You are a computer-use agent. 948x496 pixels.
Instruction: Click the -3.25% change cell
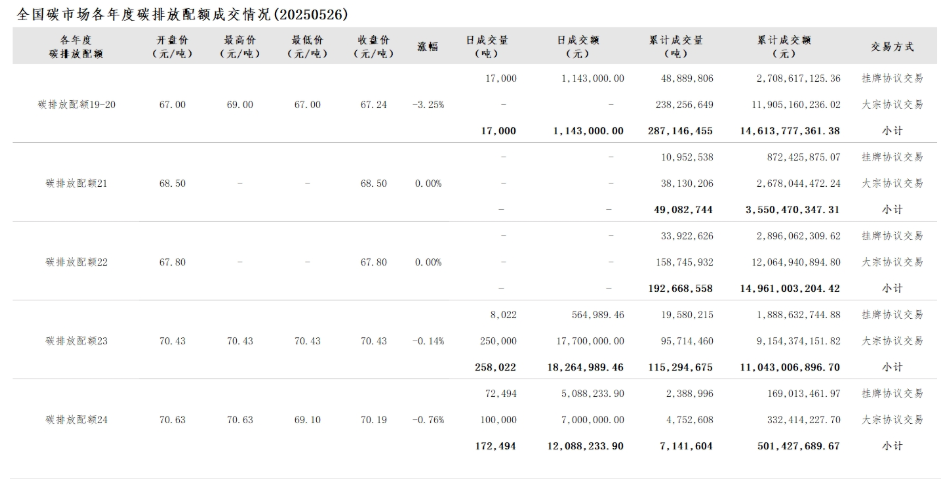[428, 104]
